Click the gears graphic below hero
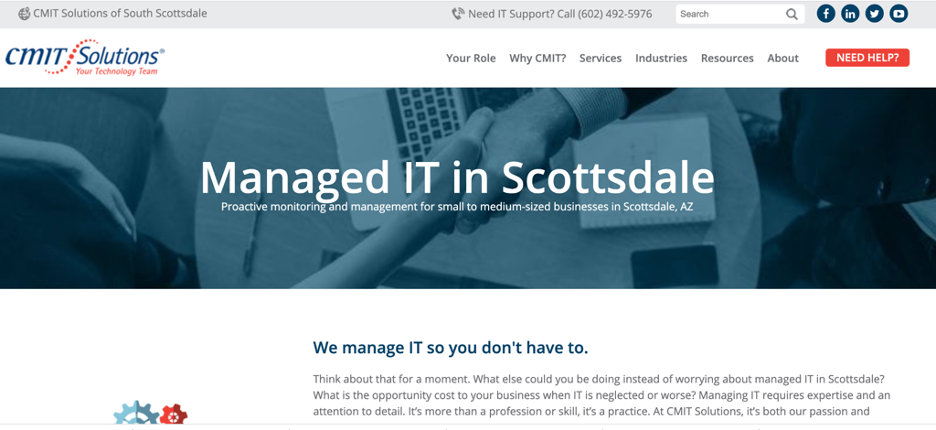 tap(150, 413)
